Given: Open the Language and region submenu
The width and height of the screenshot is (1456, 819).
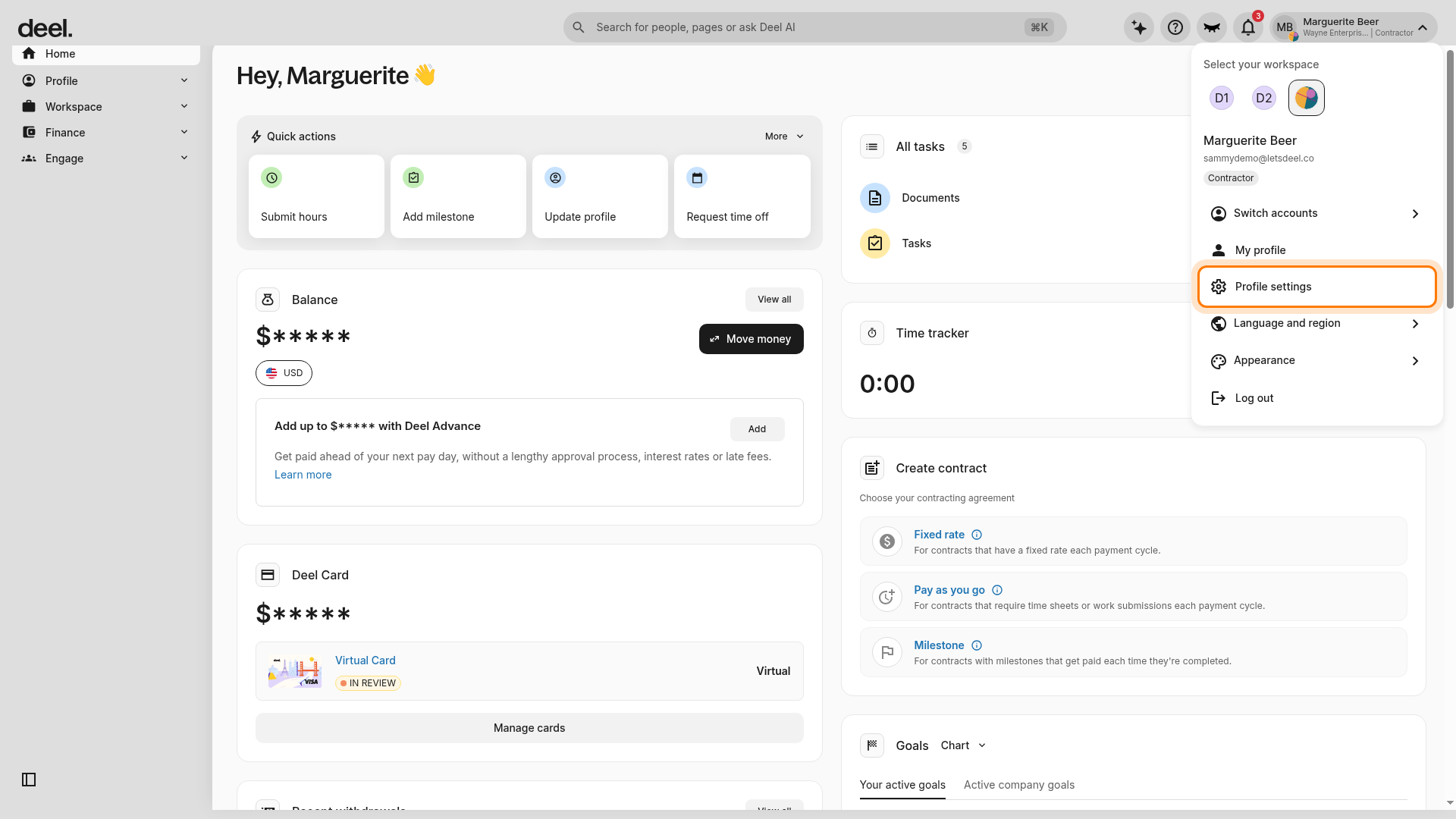Looking at the screenshot, I should (1316, 323).
